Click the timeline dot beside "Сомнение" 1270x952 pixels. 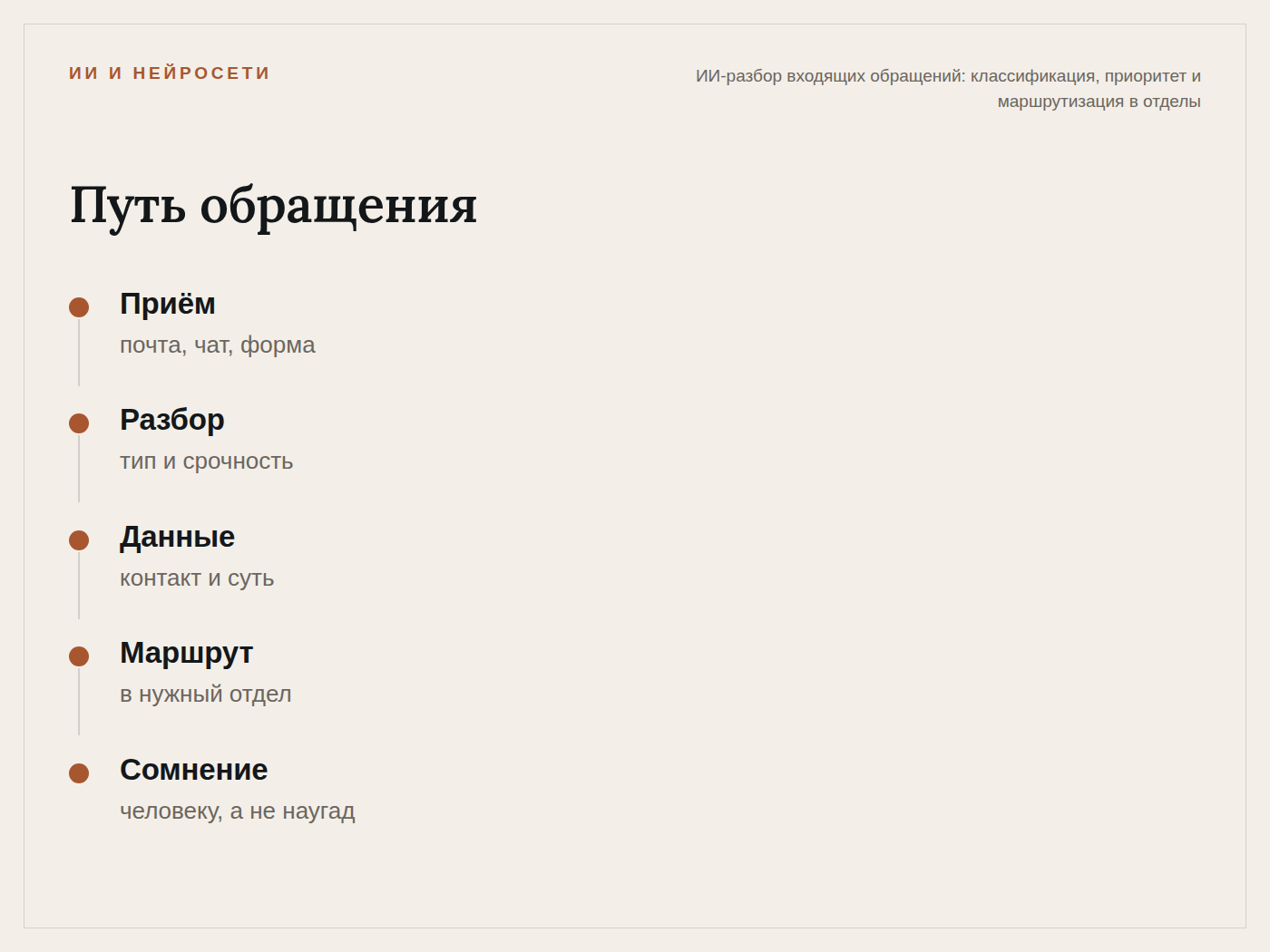(x=79, y=773)
